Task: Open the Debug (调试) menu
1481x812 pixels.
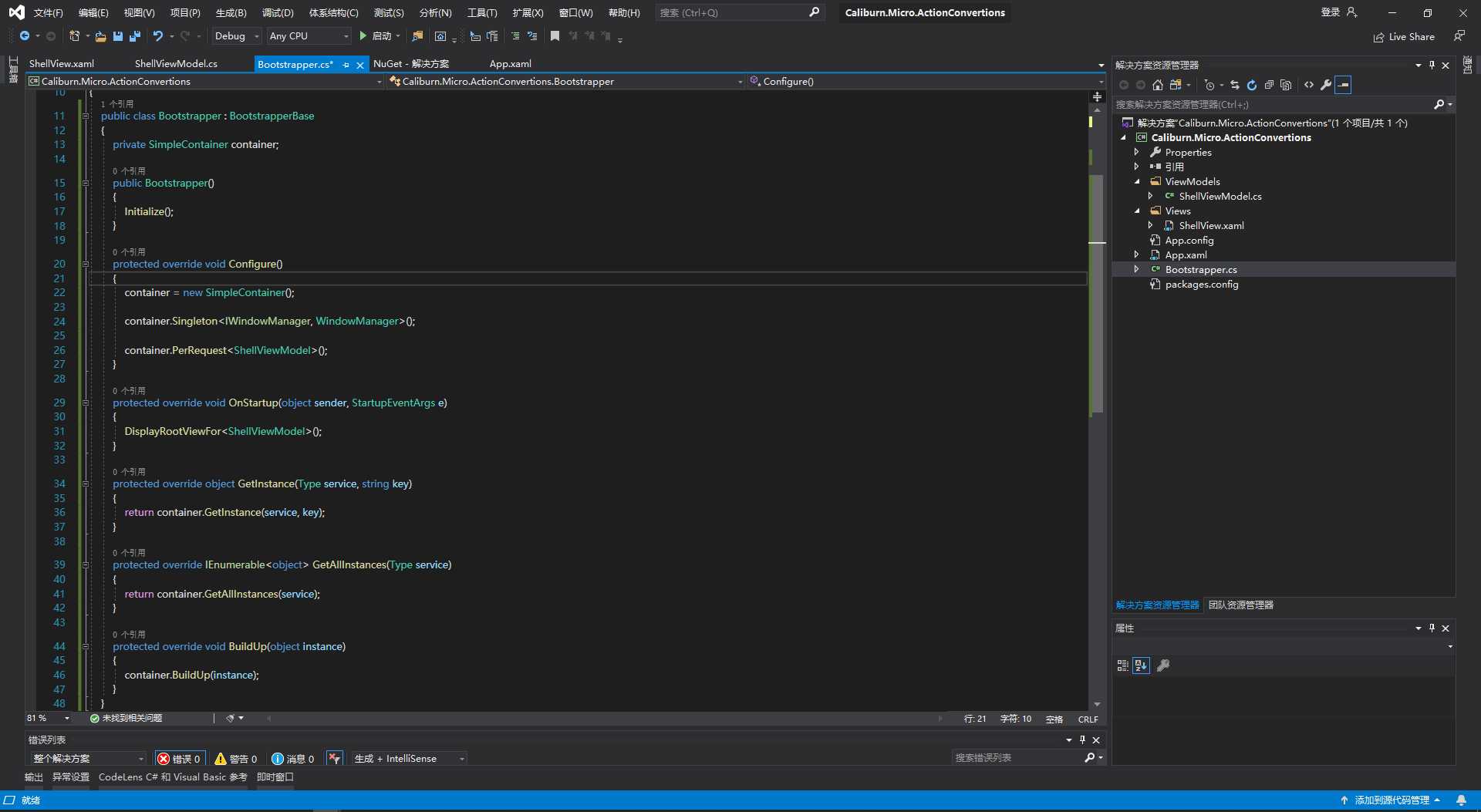Action: 278,12
